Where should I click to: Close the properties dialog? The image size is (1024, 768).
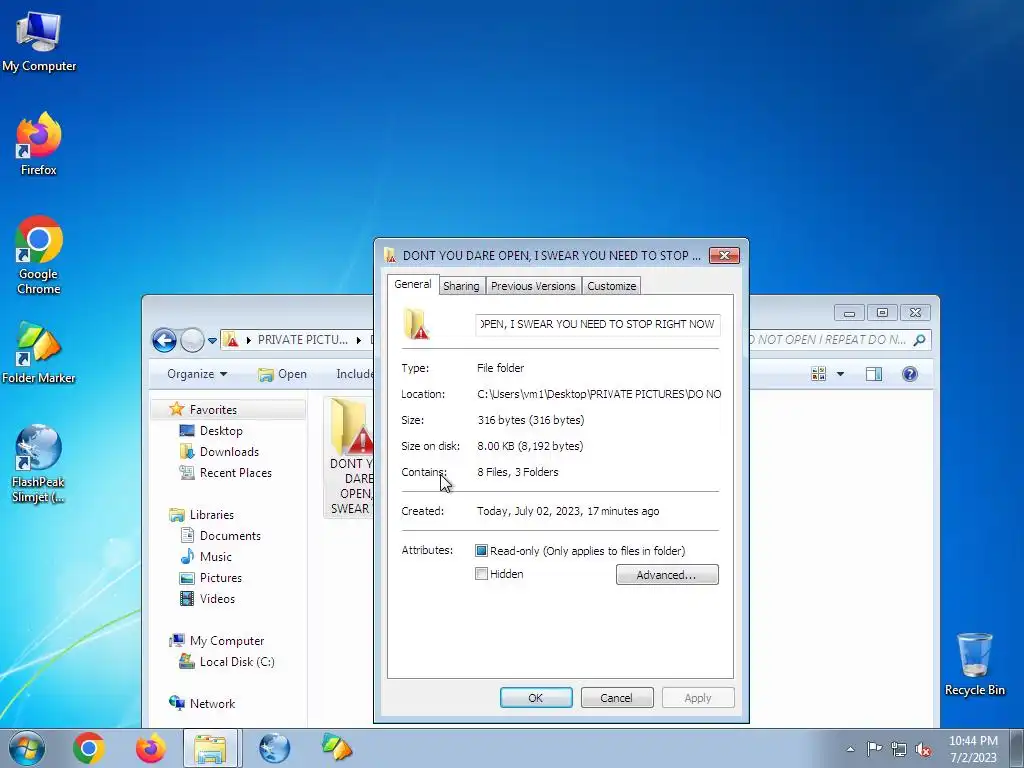724,255
